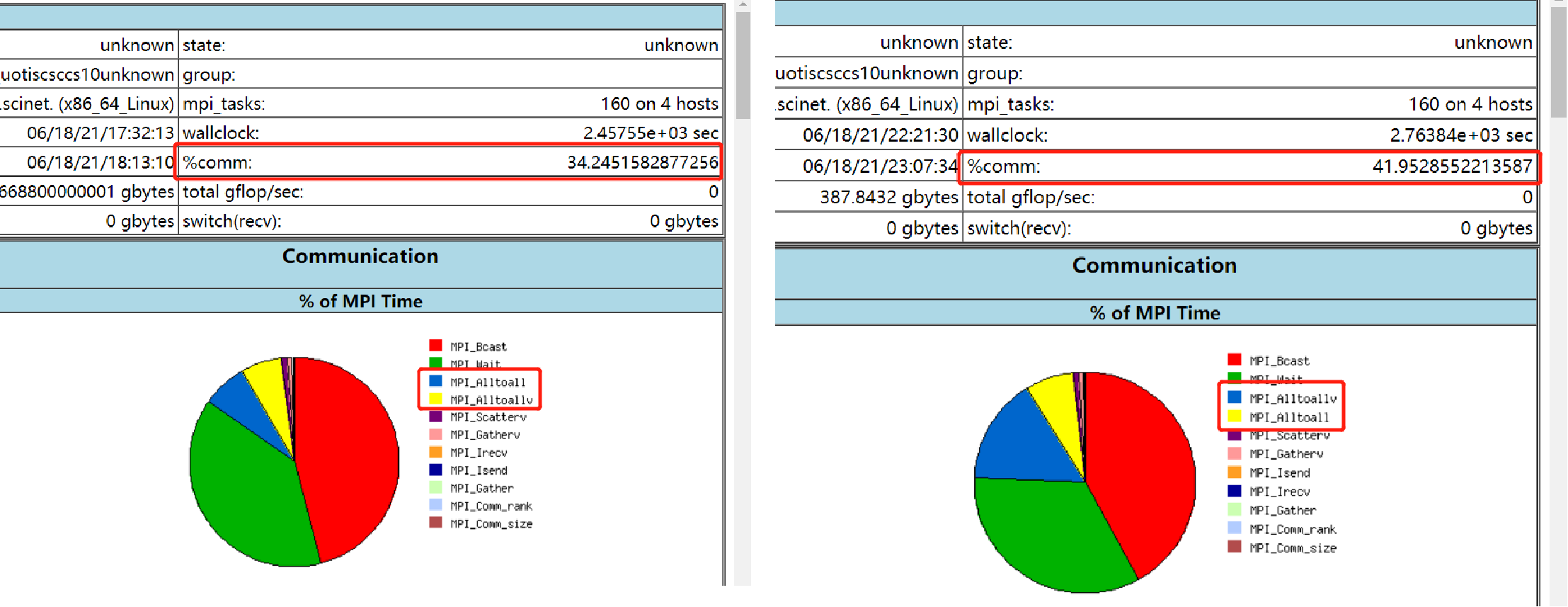The width and height of the screenshot is (1568, 607).
Task: Click red MPI_Bcast swatch in left legend
Action: coord(435,346)
